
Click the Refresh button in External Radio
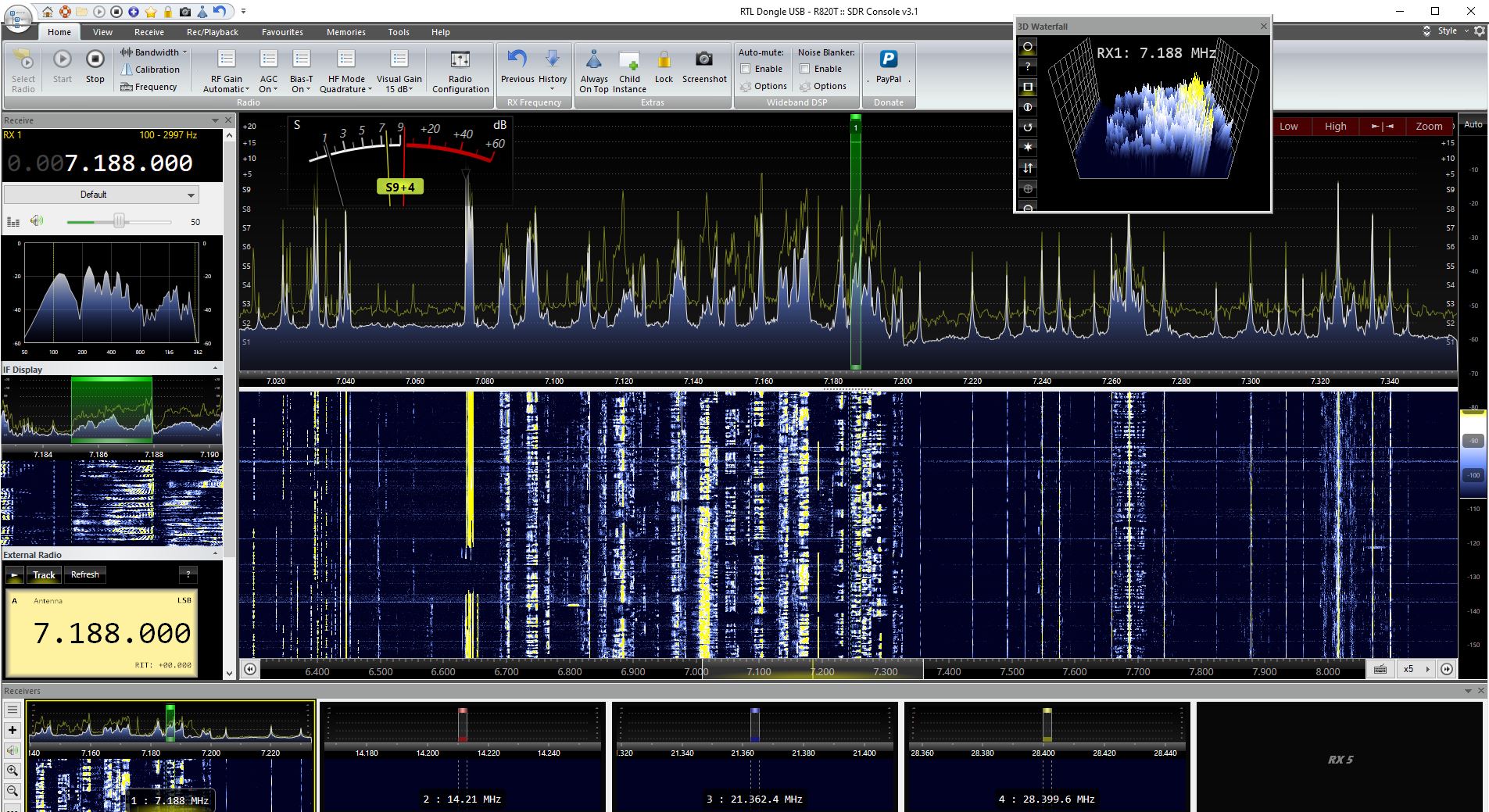(x=85, y=574)
